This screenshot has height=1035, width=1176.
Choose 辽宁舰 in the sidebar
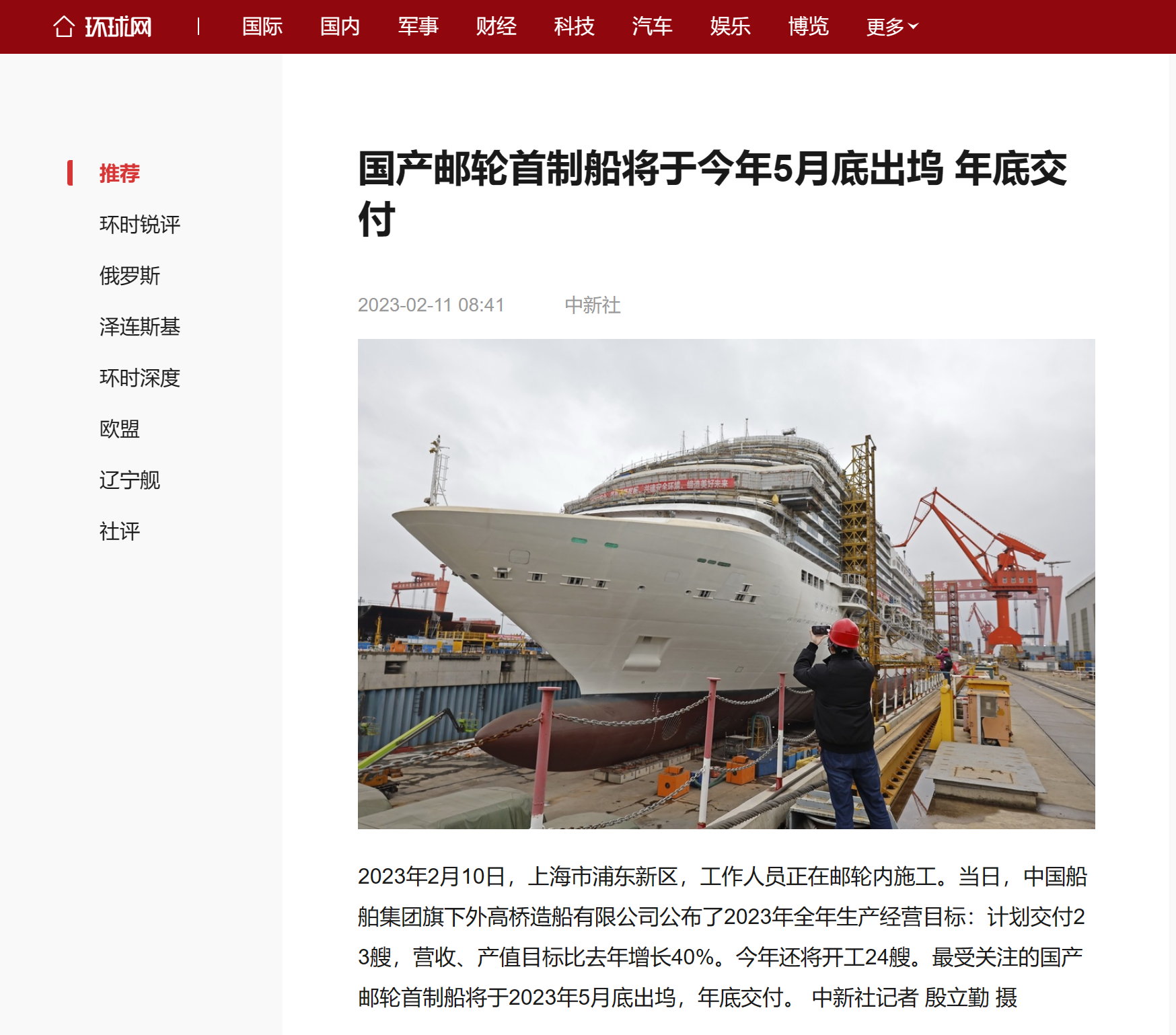(130, 480)
